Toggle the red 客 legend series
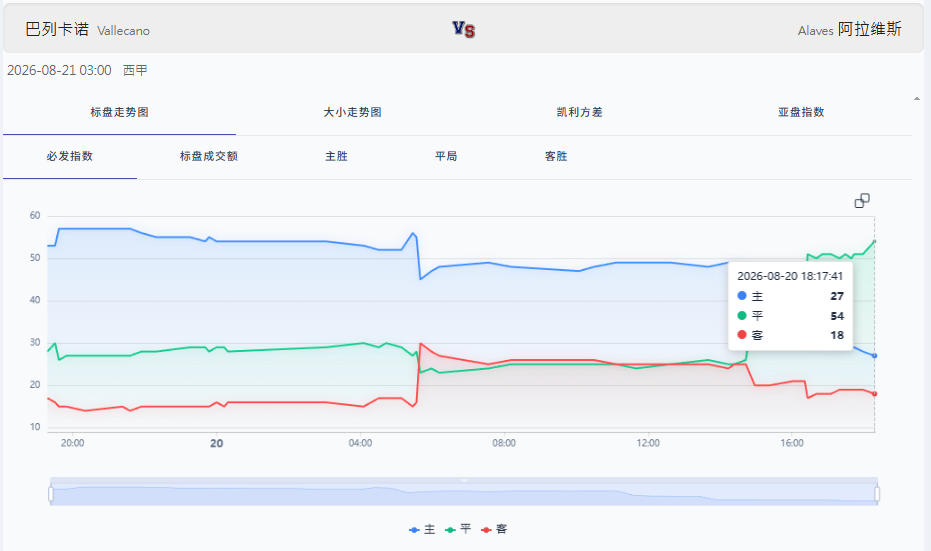The image size is (931, 551). pyautogui.click(x=494, y=529)
